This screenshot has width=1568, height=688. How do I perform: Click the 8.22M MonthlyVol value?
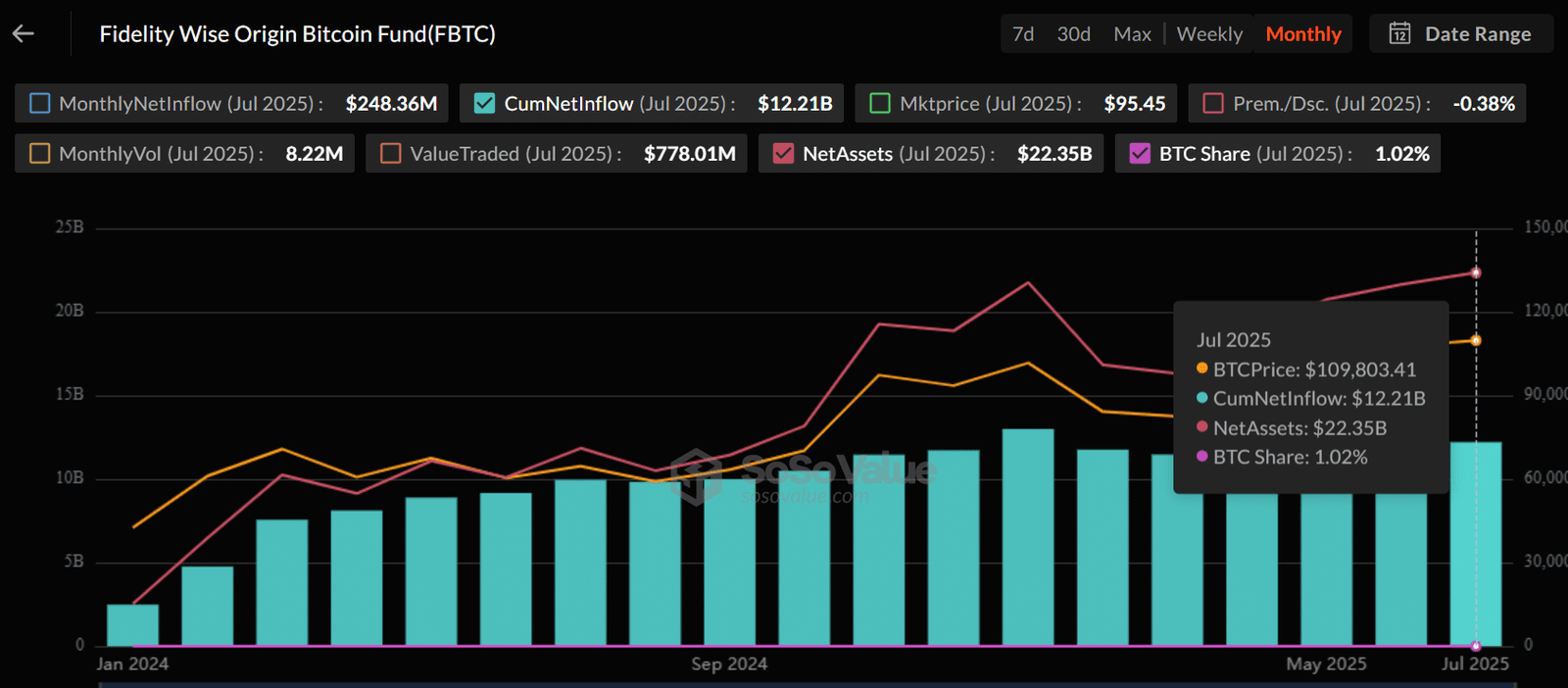pos(314,154)
